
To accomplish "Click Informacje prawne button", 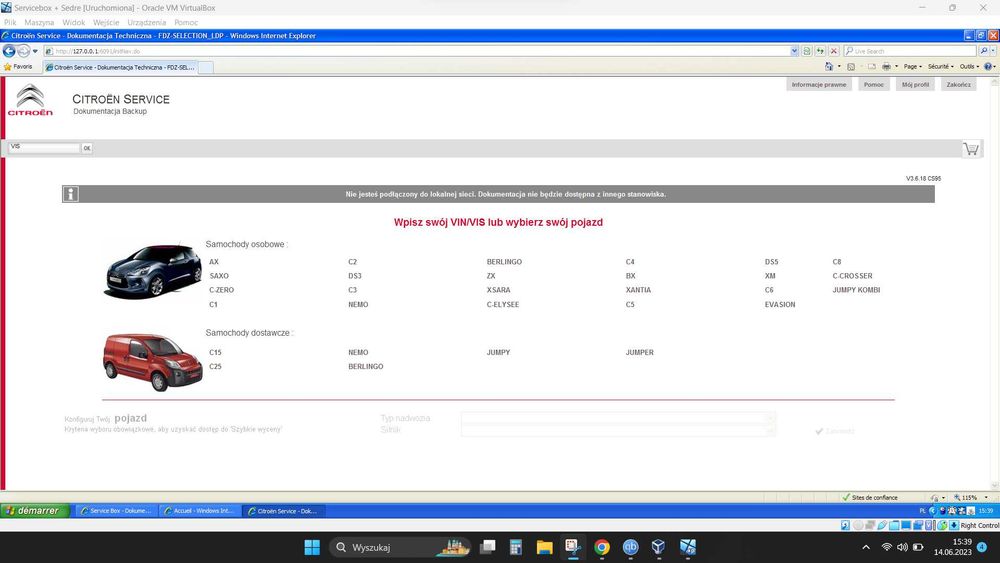I will [x=819, y=84].
